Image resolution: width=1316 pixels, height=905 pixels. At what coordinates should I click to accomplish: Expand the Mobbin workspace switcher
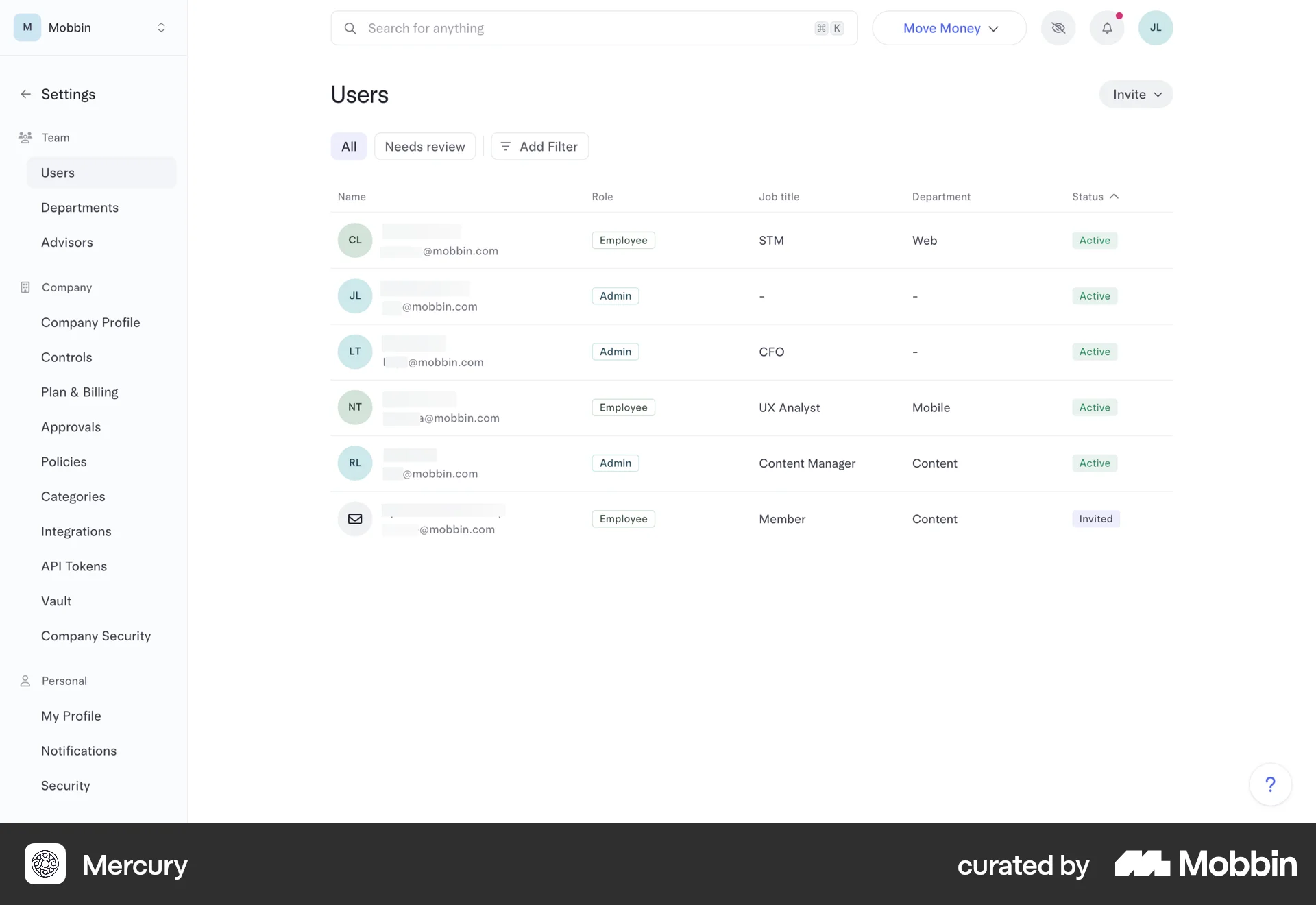(161, 27)
